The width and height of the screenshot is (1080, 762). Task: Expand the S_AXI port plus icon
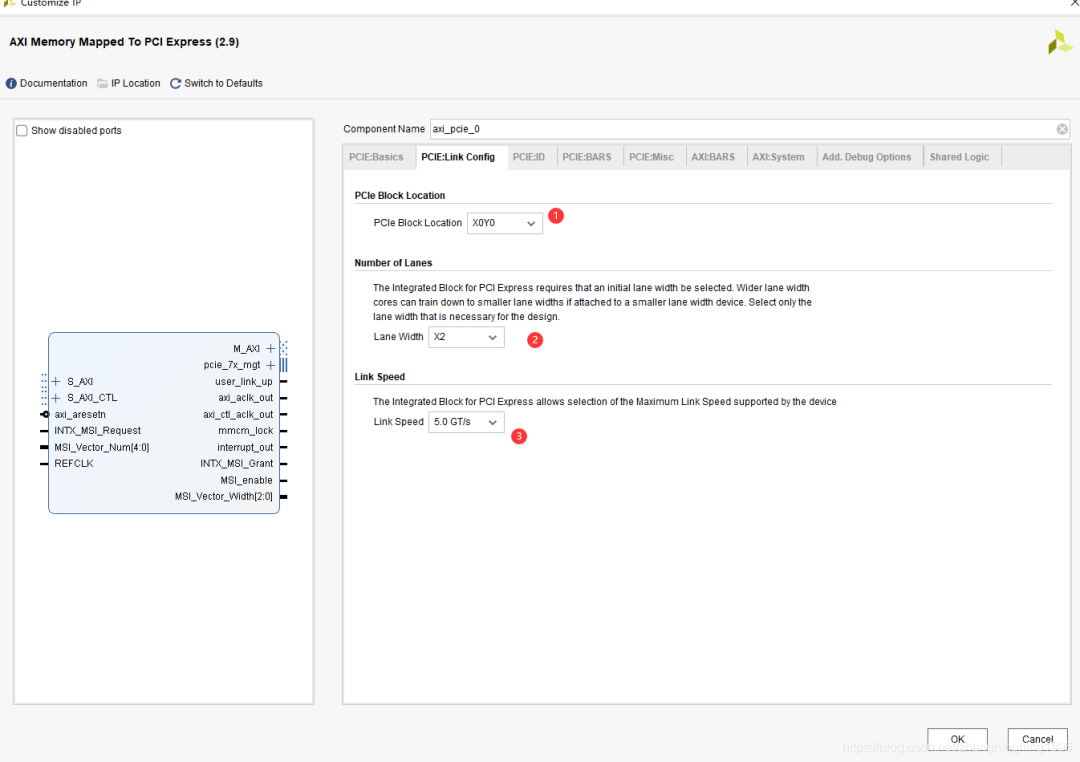click(x=56, y=382)
